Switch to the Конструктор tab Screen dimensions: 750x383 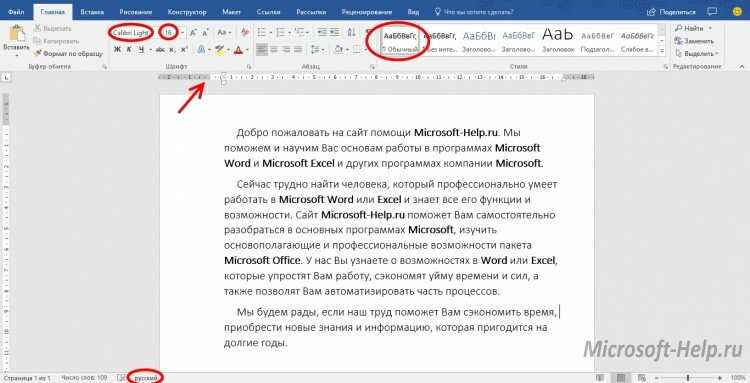pos(187,11)
